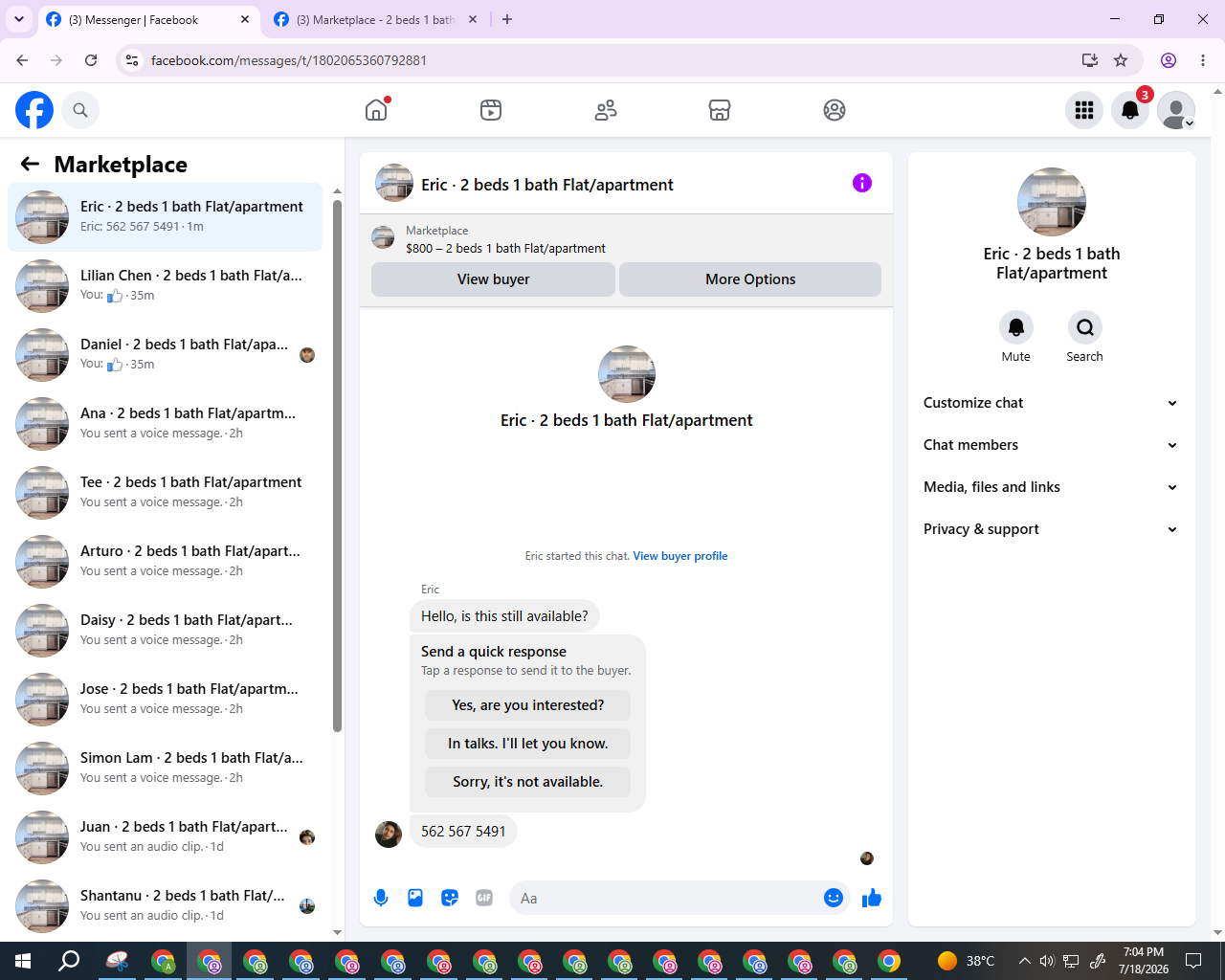Viewport: 1225px width, 980px height.
Task: Open the Lilian Chen conversation
Action: 165,286
